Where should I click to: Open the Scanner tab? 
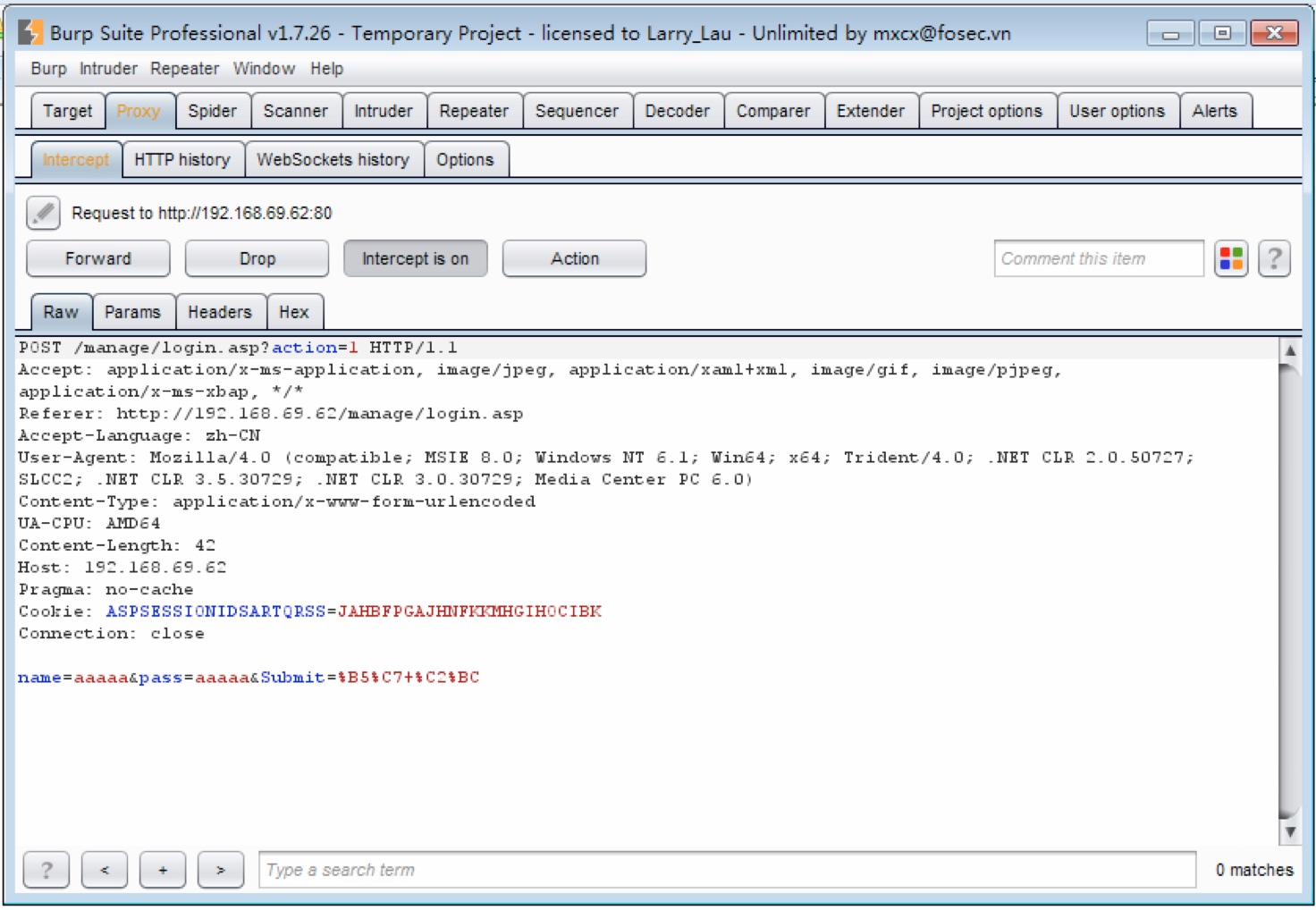click(295, 111)
